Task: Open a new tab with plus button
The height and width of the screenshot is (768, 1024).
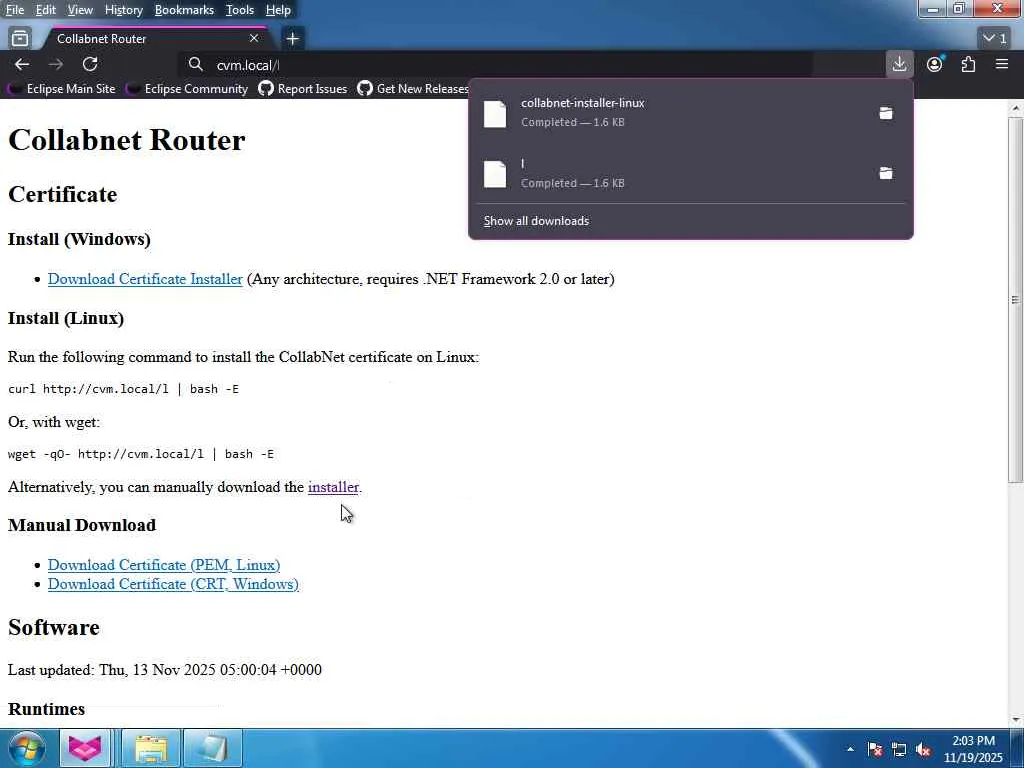Action: click(x=293, y=39)
